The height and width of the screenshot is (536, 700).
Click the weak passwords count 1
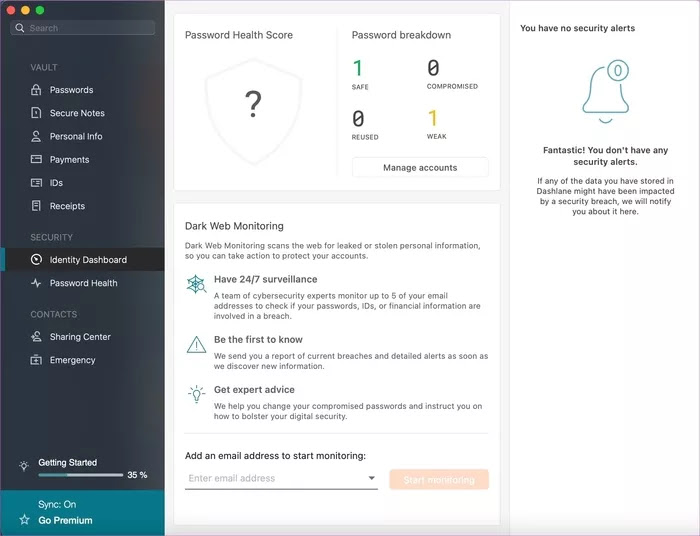click(432, 118)
